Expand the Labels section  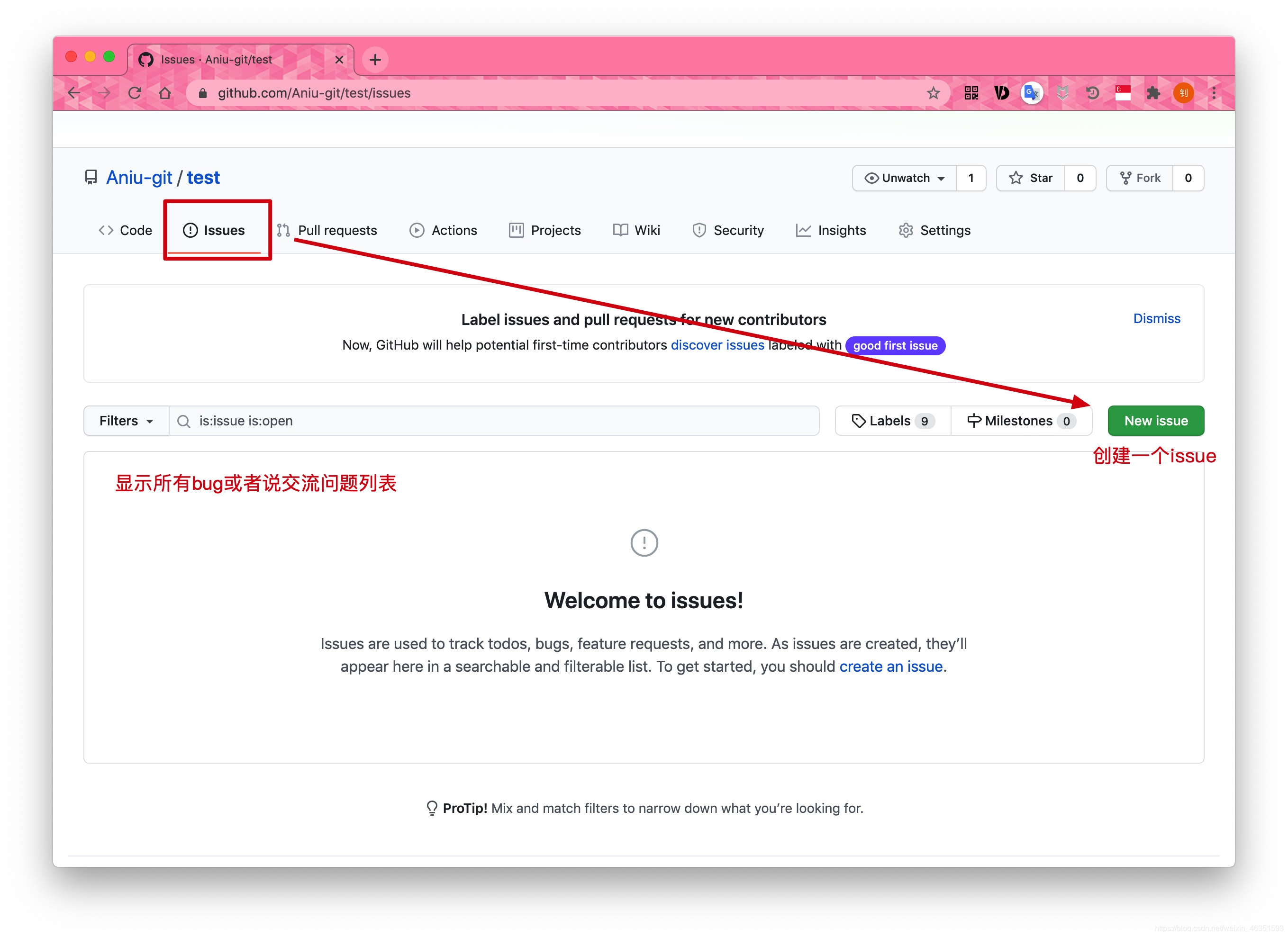pos(891,420)
